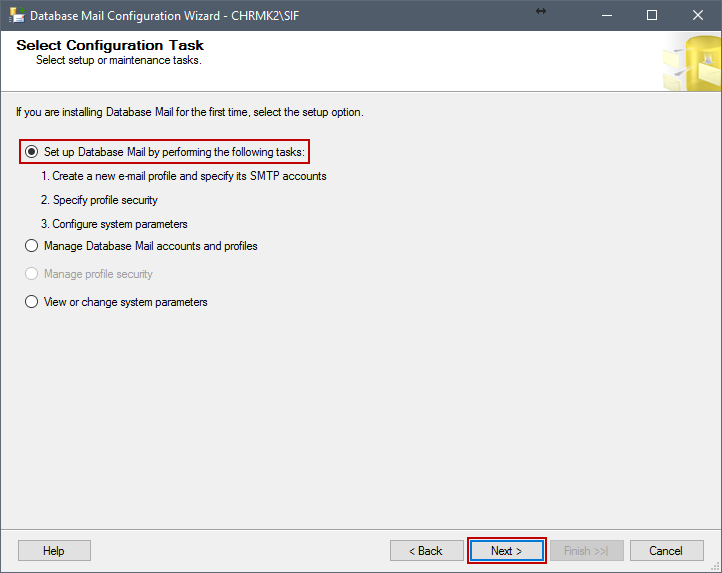Click the step 2 Specify profile security text

tap(99, 200)
